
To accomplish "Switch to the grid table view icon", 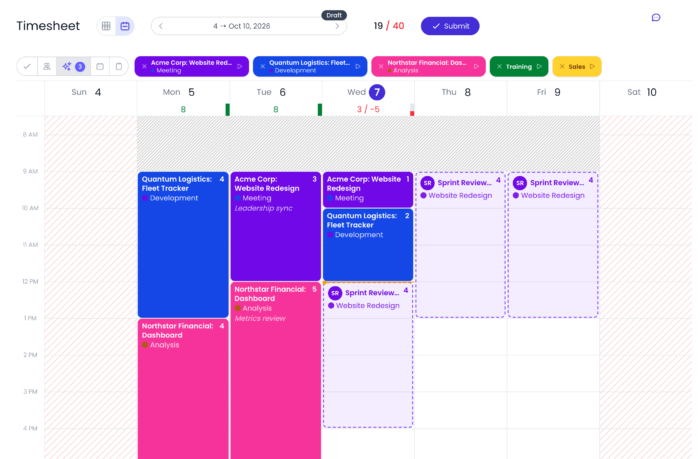I will (106, 26).
